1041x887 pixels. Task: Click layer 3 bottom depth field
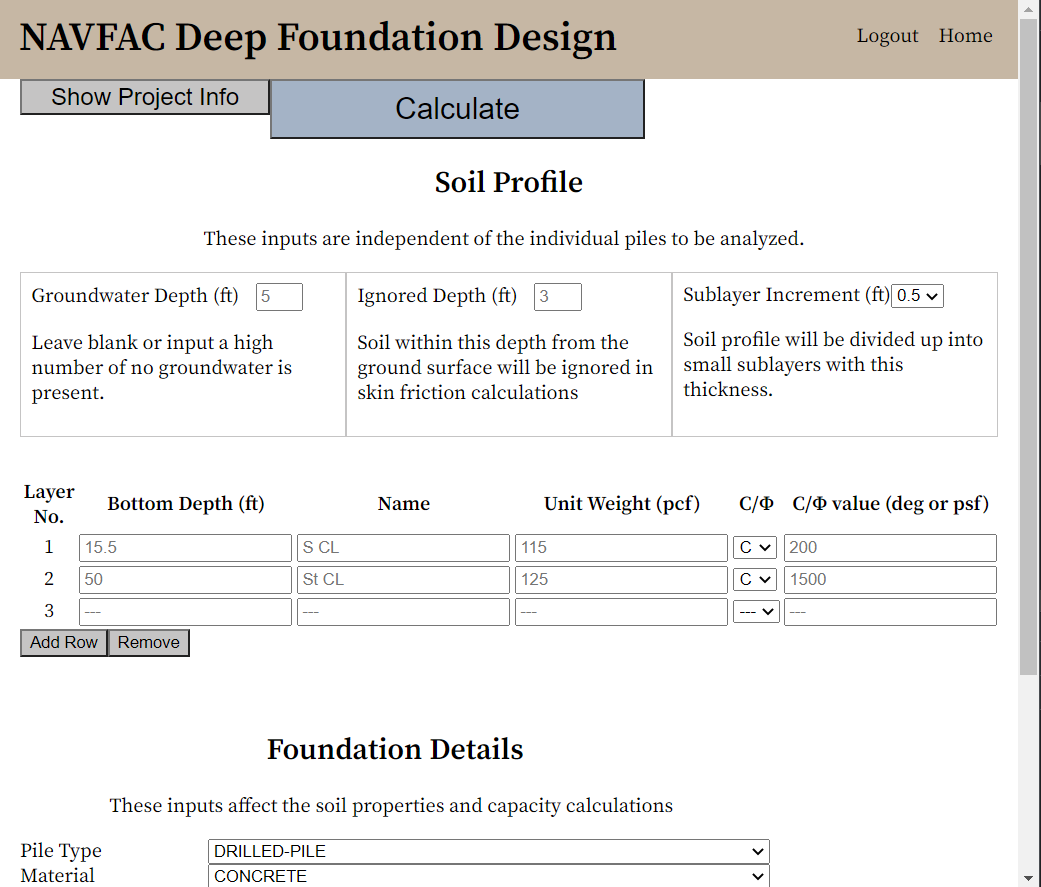tap(185, 611)
